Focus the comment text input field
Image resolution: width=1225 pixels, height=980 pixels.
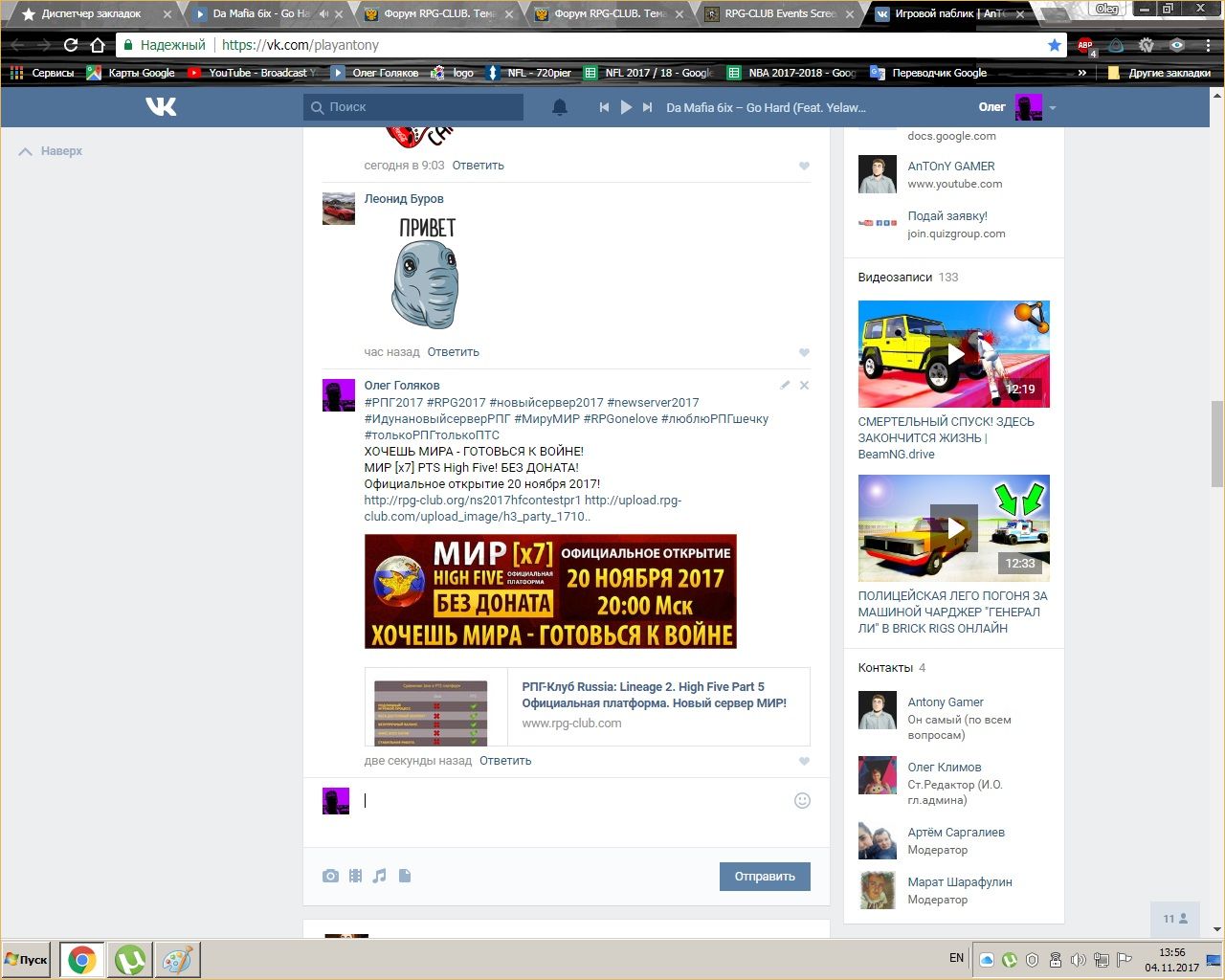click(574, 801)
